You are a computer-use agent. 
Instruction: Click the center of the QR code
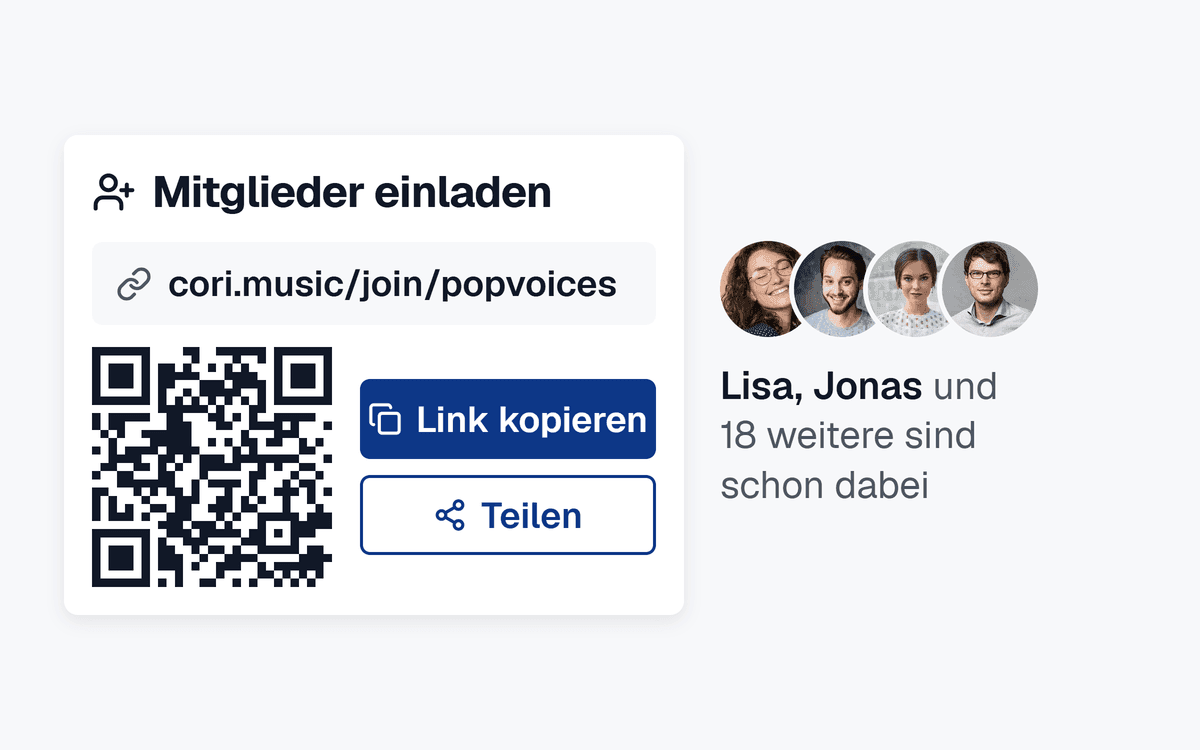212,467
